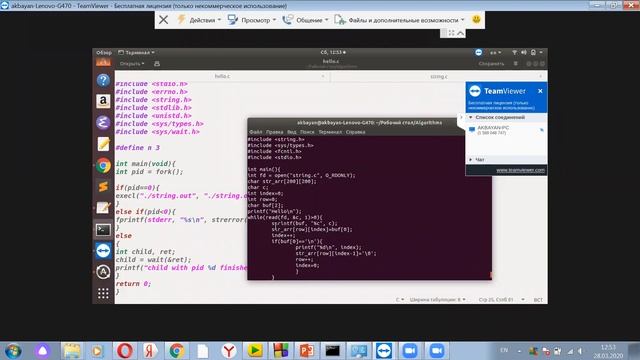
Task: Close the hello.c tab
Action: 323,76
